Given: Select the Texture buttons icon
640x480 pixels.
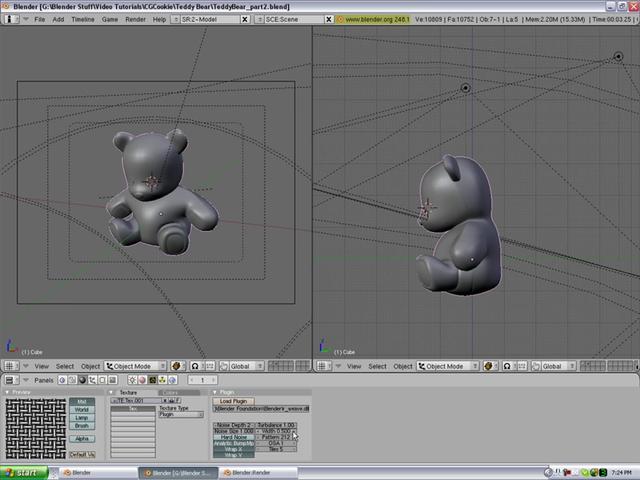Looking at the screenshot, I should (152, 380).
